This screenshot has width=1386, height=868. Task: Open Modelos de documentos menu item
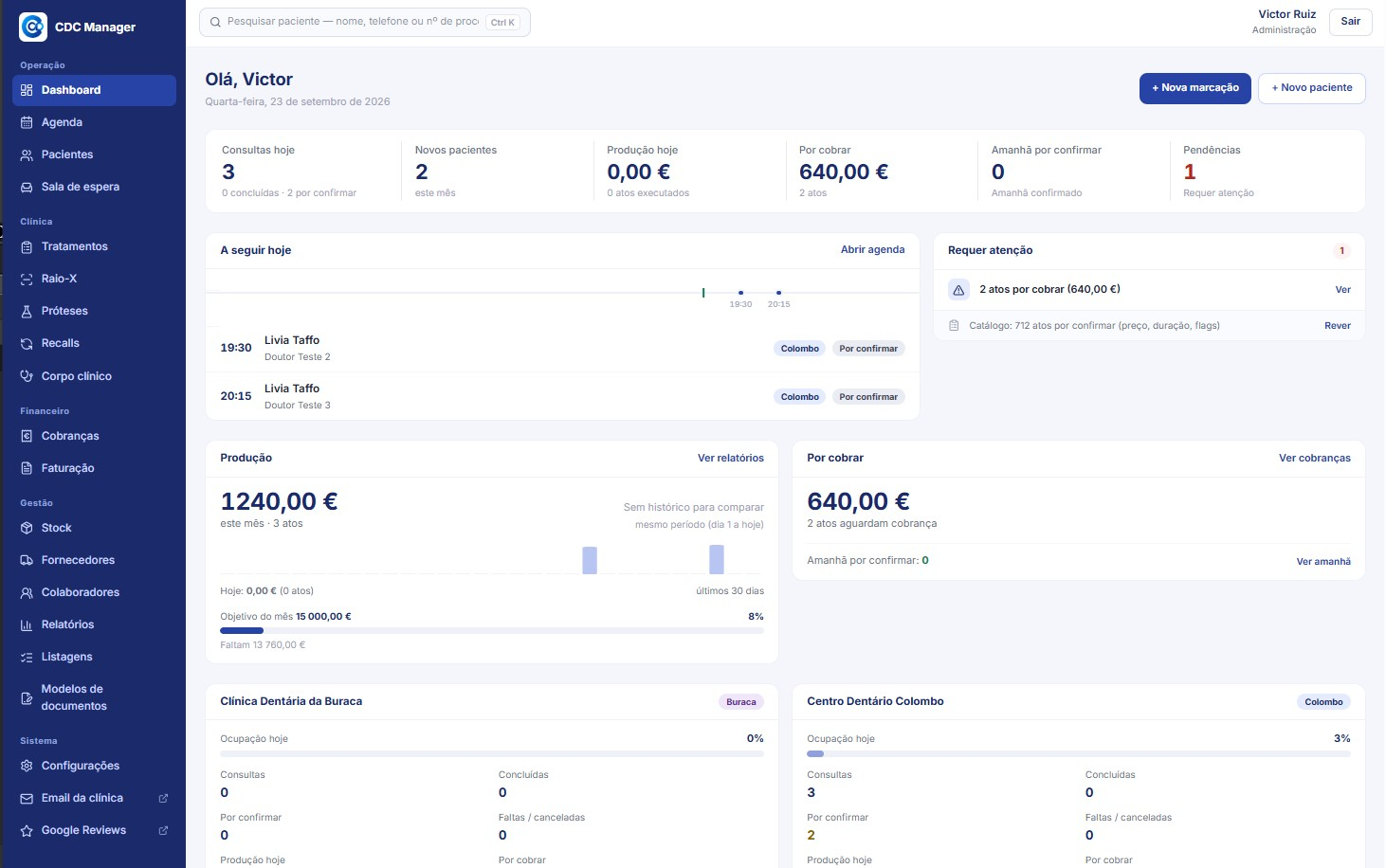[94, 697]
